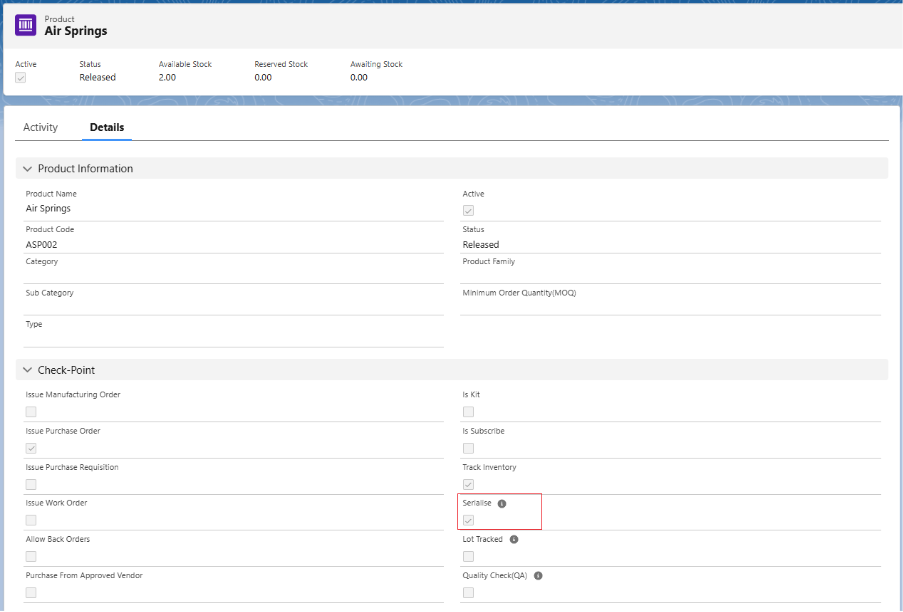
Task: Toggle the Track Inventory checkbox
Action: (x=468, y=484)
